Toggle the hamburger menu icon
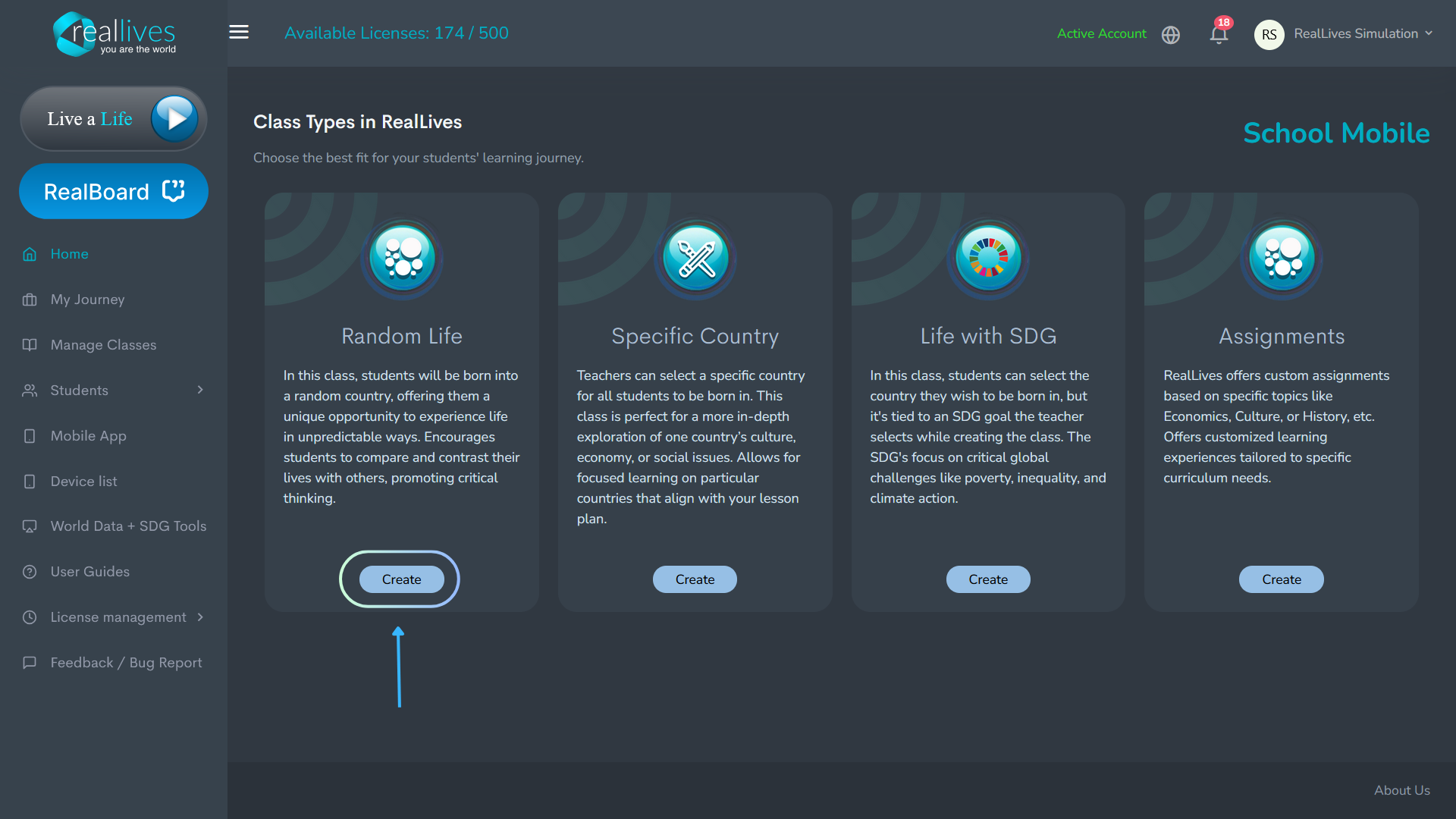The image size is (1456, 819). click(239, 32)
